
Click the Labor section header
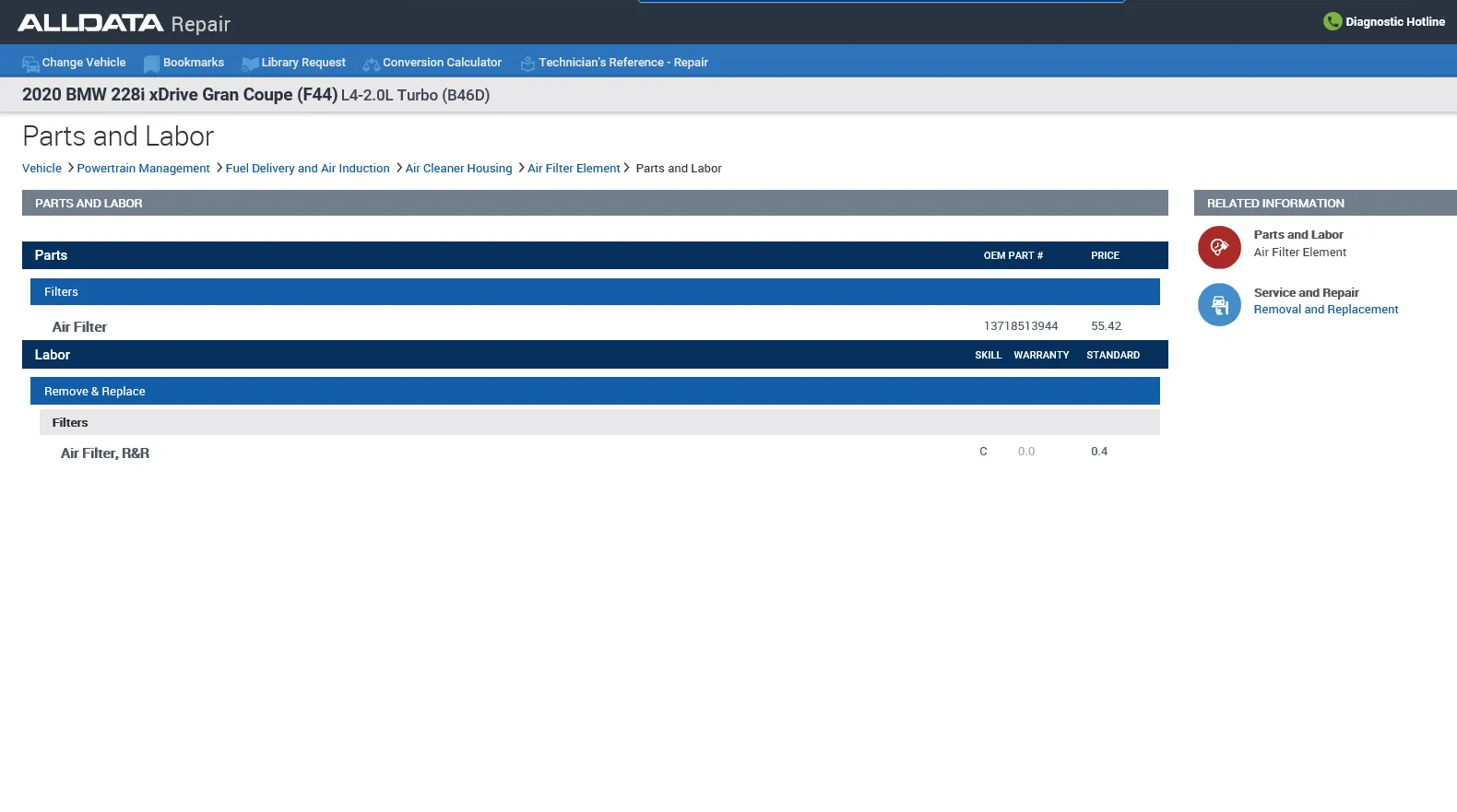(x=595, y=355)
